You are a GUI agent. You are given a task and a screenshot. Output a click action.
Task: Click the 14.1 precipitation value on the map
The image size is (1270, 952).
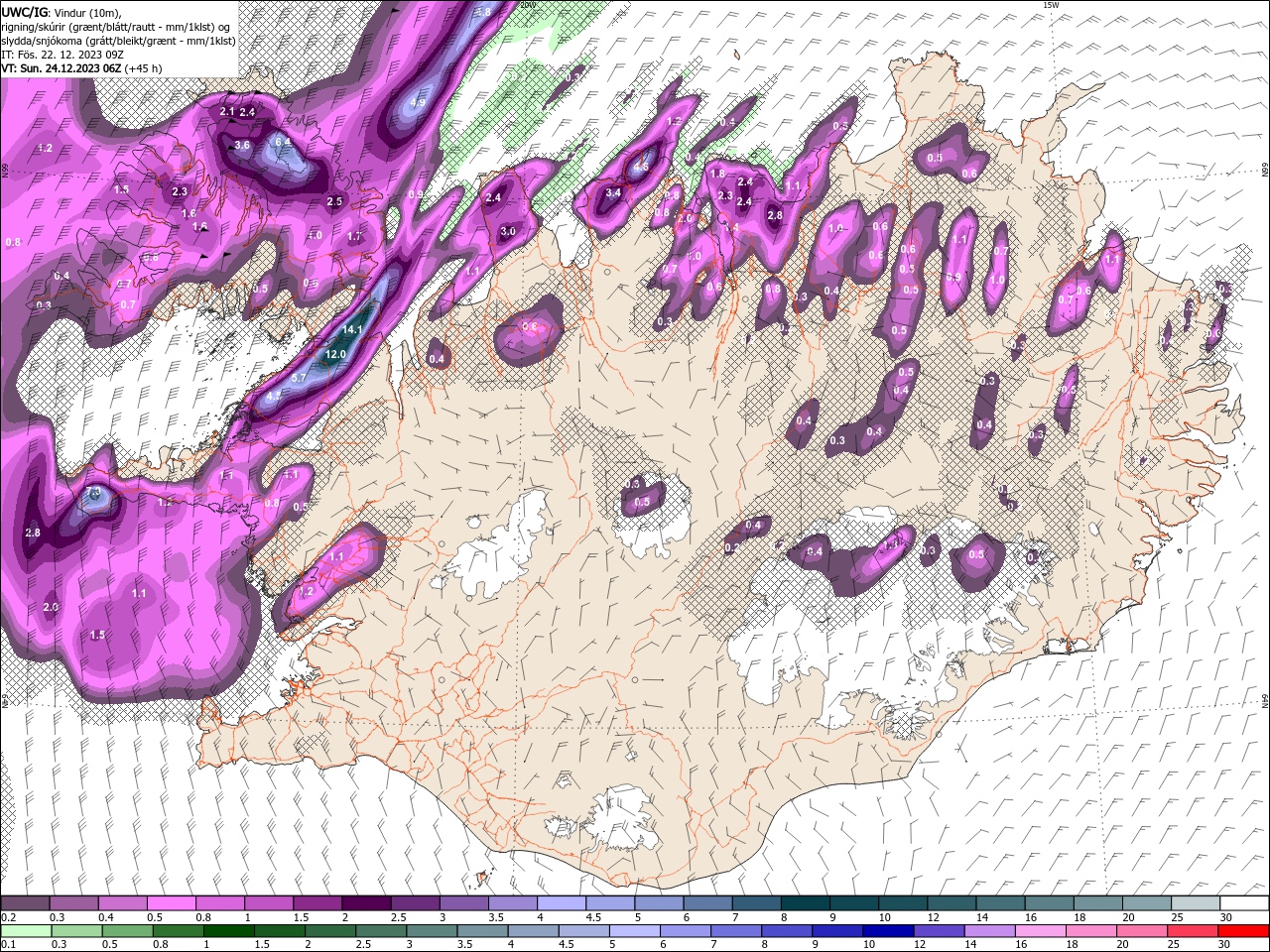(x=354, y=329)
